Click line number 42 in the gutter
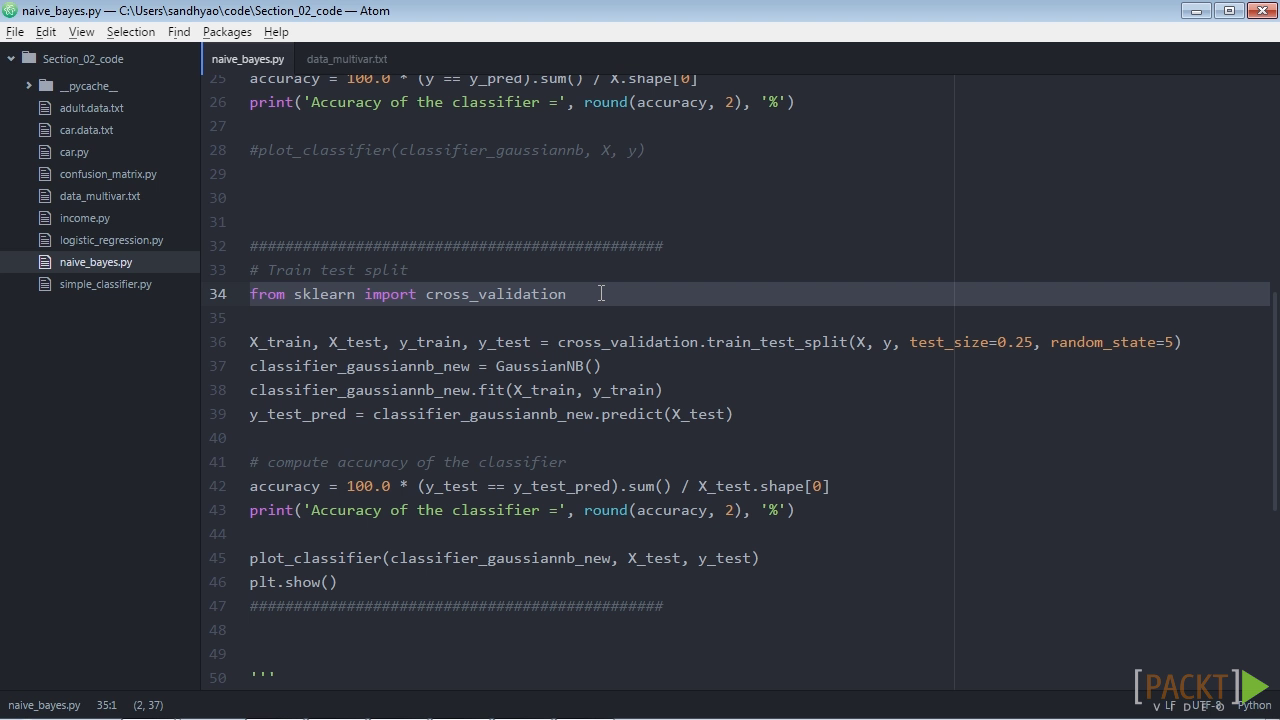The height and width of the screenshot is (720, 1280). 218,486
